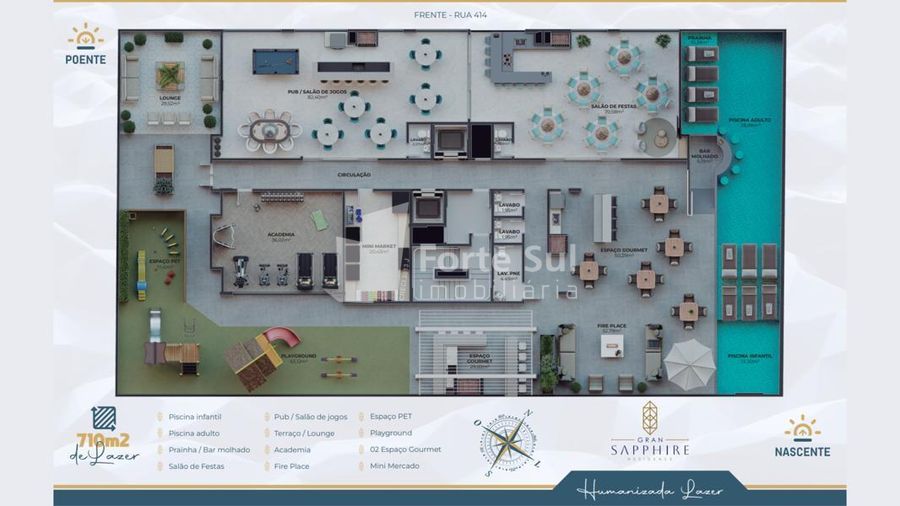Image resolution: width=900 pixels, height=506 pixels.
Task: Select Academia in the legend
Action: (x=292, y=450)
